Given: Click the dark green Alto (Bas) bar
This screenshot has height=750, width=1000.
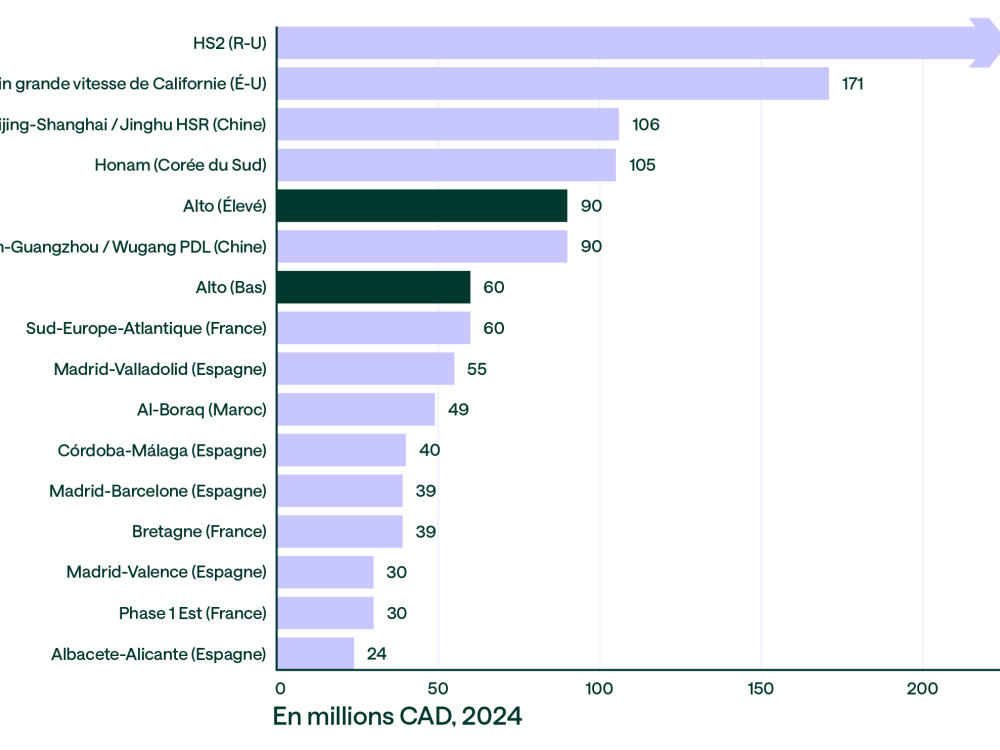Looking at the screenshot, I should (374, 288).
